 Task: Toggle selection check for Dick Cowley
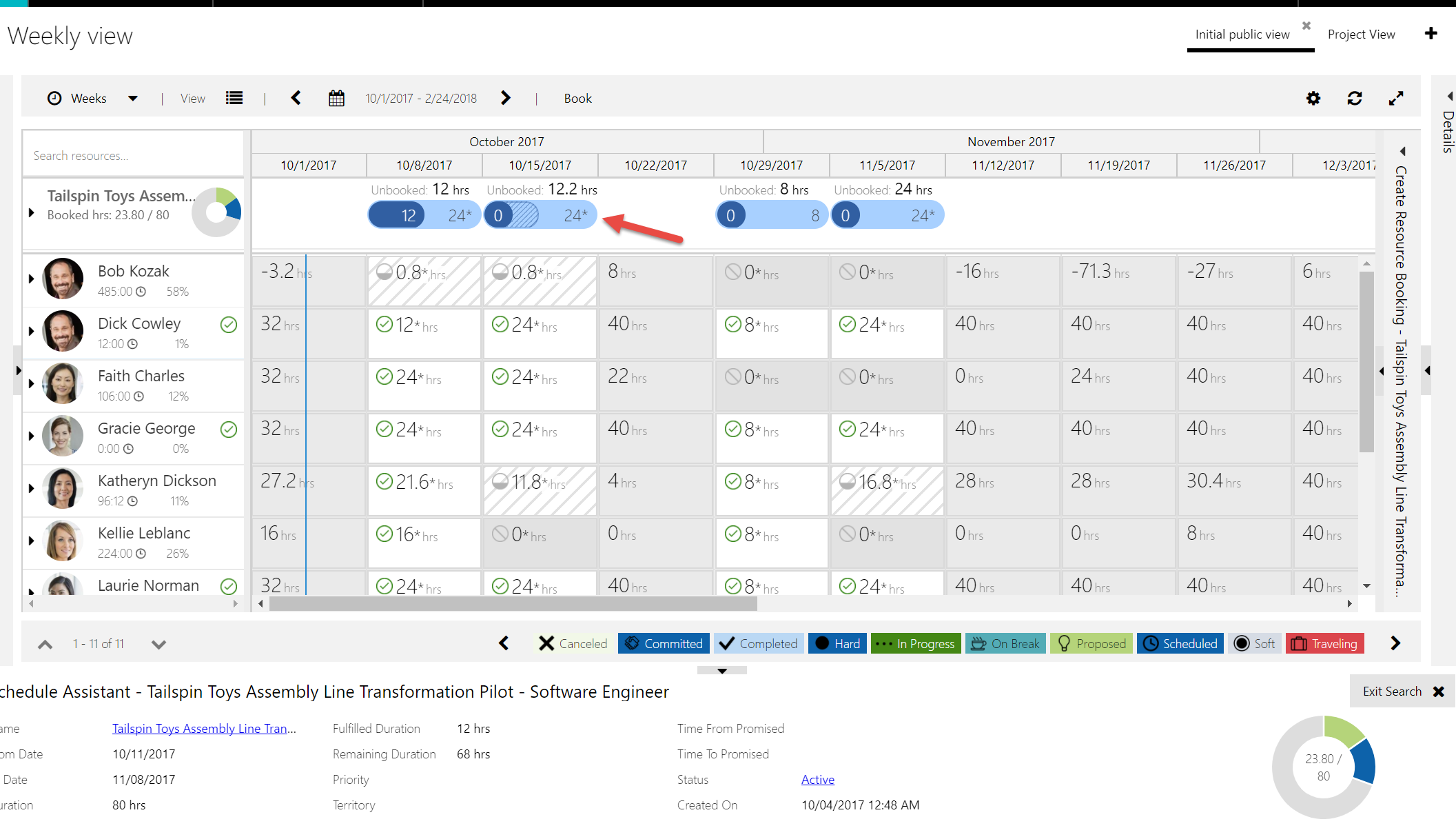click(229, 325)
